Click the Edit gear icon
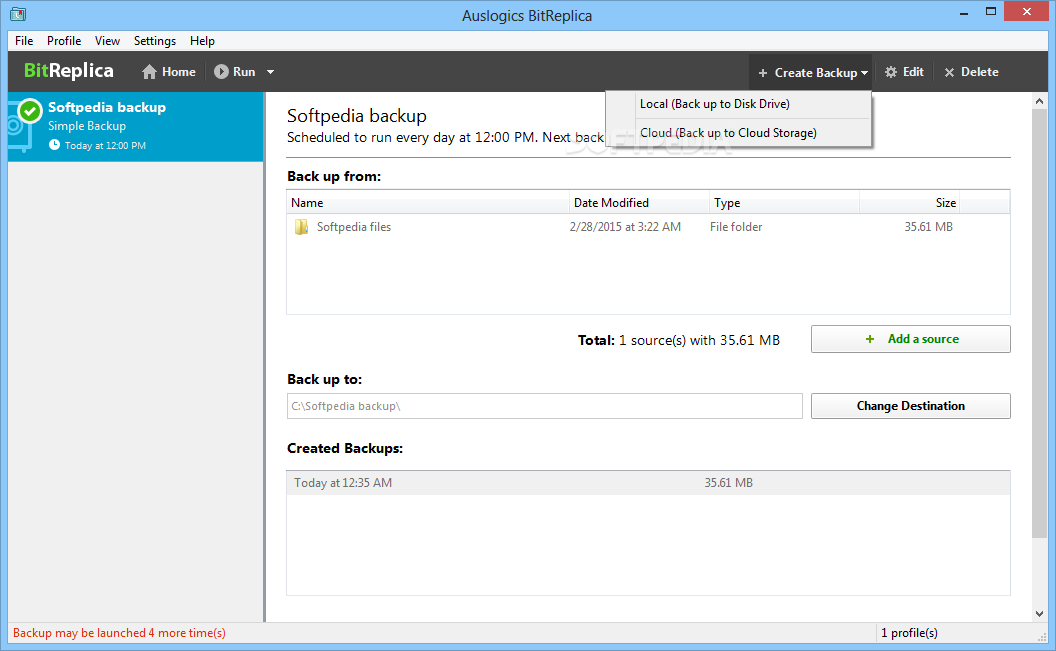The width and height of the screenshot is (1056, 651). point(891,72)
